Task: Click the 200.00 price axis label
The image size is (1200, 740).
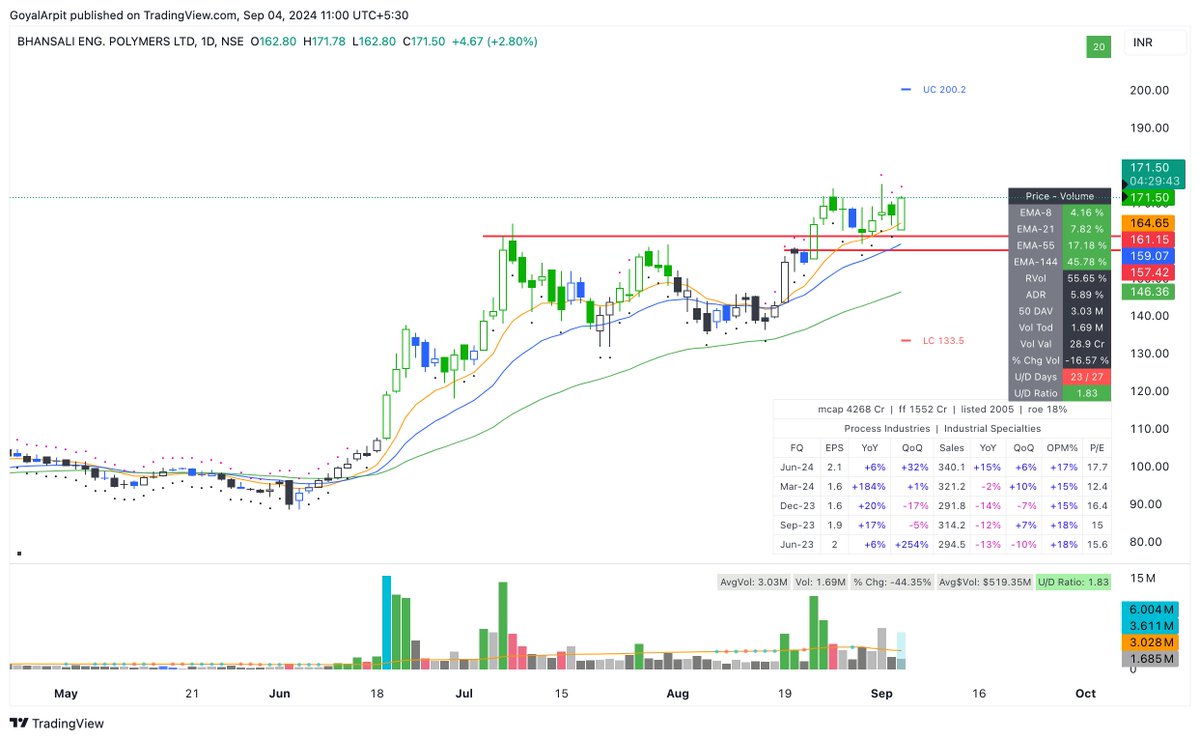Action: tap(1149, 90)
